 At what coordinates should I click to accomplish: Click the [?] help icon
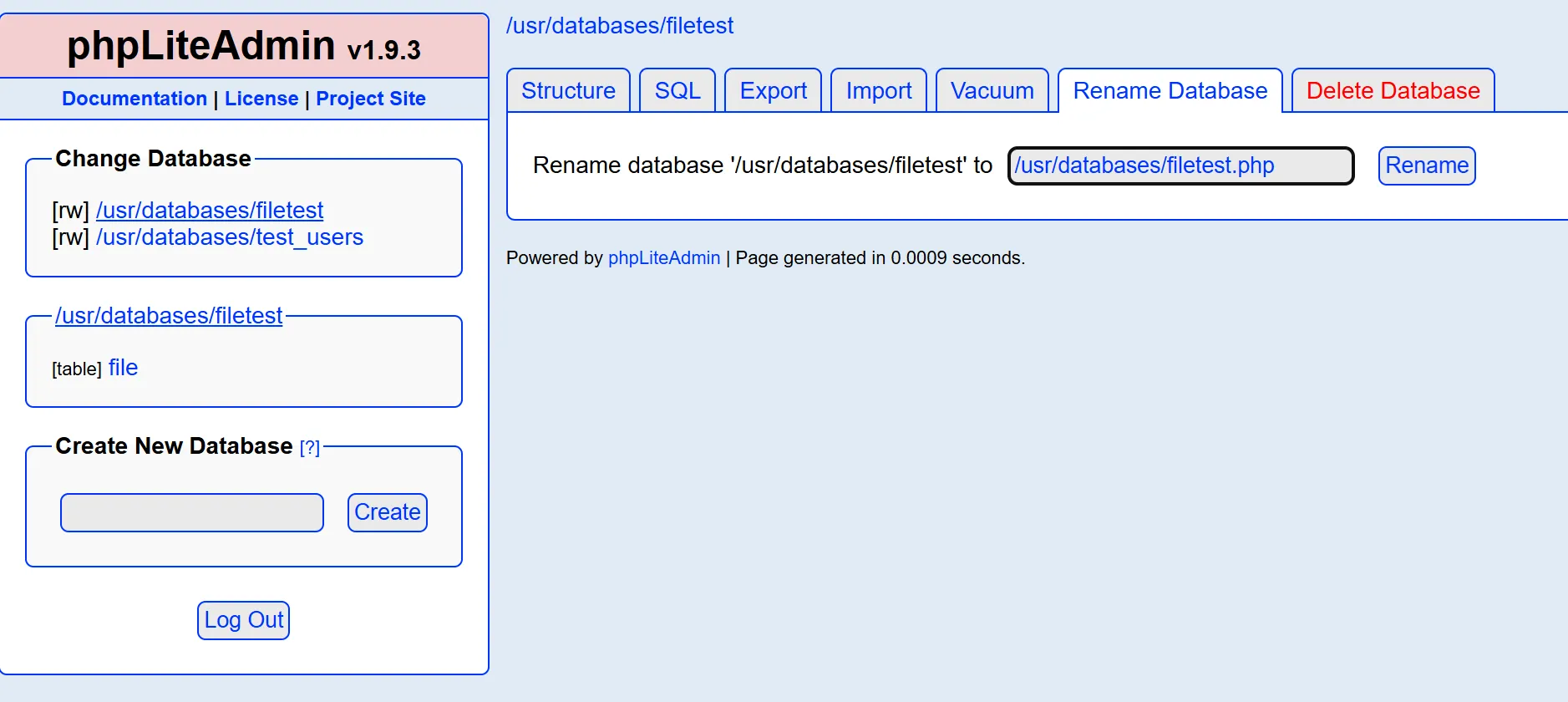point(309,448)
